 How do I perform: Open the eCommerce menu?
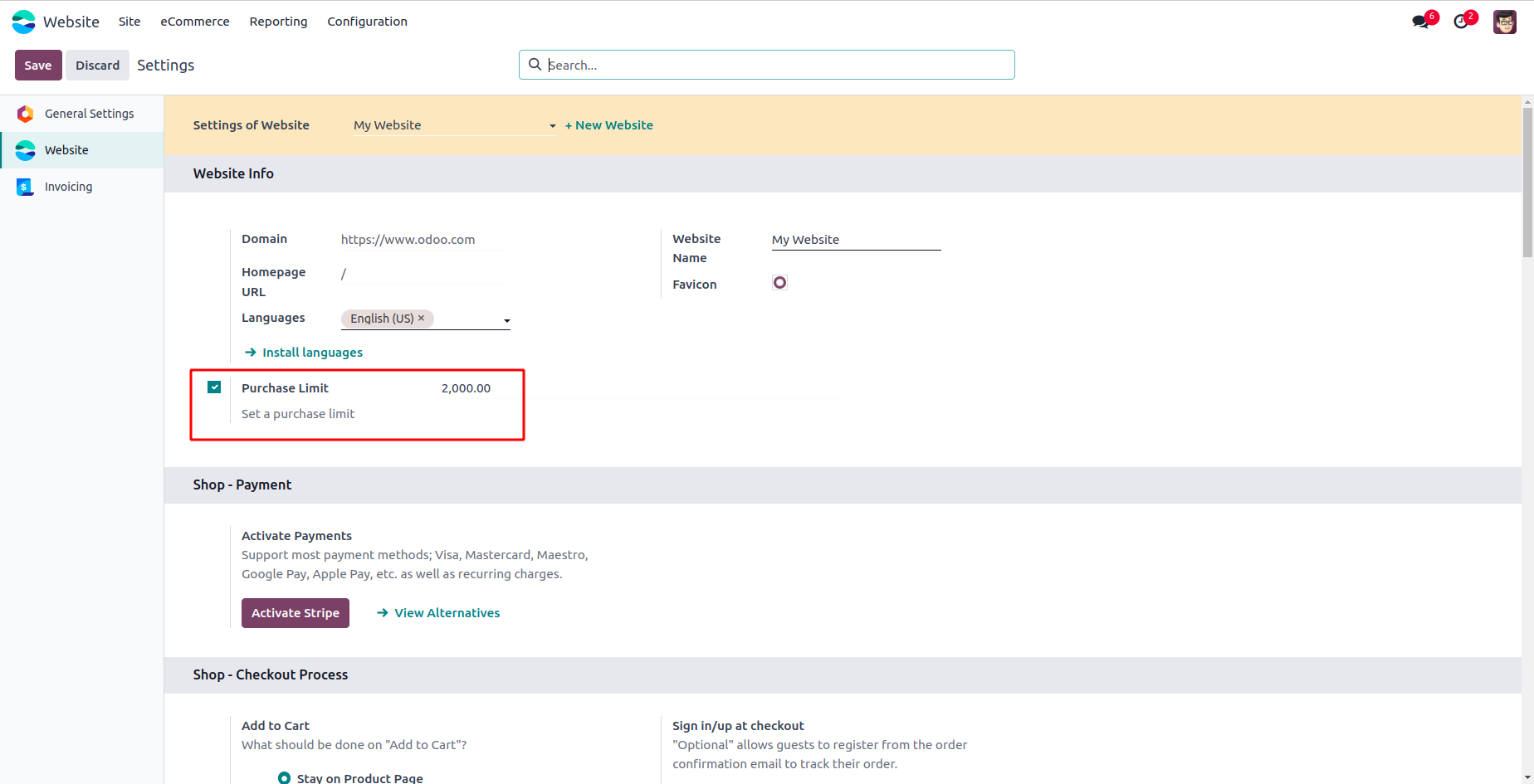tap(195, 22)
